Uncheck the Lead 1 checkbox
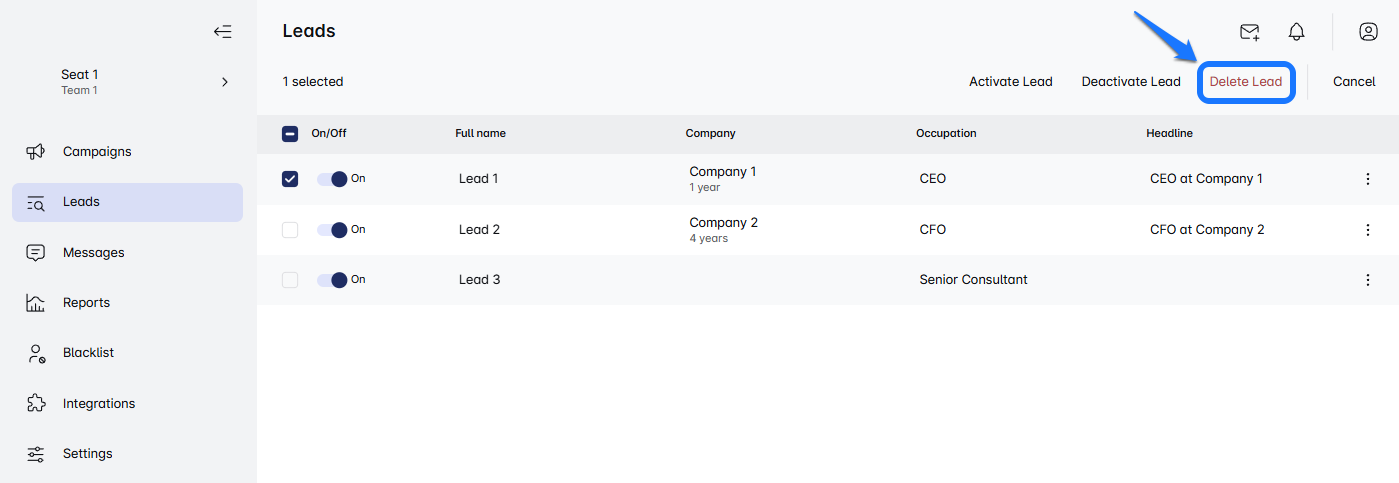This screenshot has height=483, width=1399. coord(290,179)
